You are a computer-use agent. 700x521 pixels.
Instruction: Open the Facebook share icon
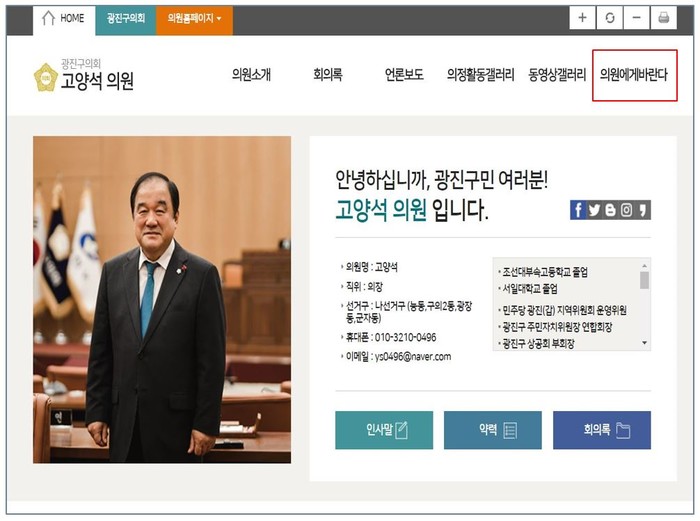578,210
